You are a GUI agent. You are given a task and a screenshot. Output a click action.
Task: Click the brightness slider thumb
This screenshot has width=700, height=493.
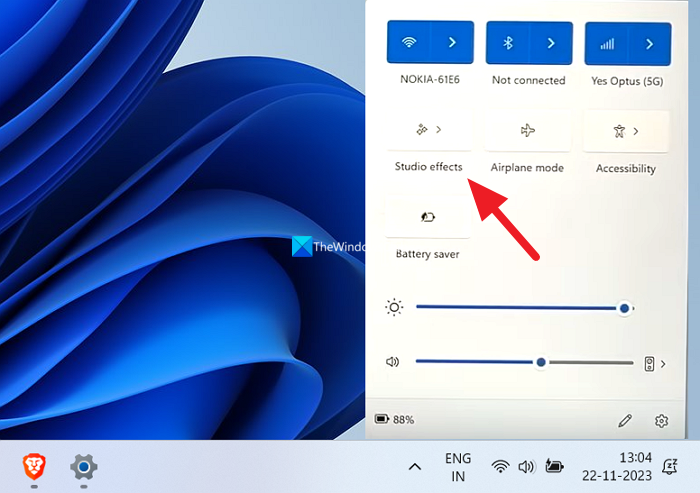pyautogui.click(x=625, y=308)
